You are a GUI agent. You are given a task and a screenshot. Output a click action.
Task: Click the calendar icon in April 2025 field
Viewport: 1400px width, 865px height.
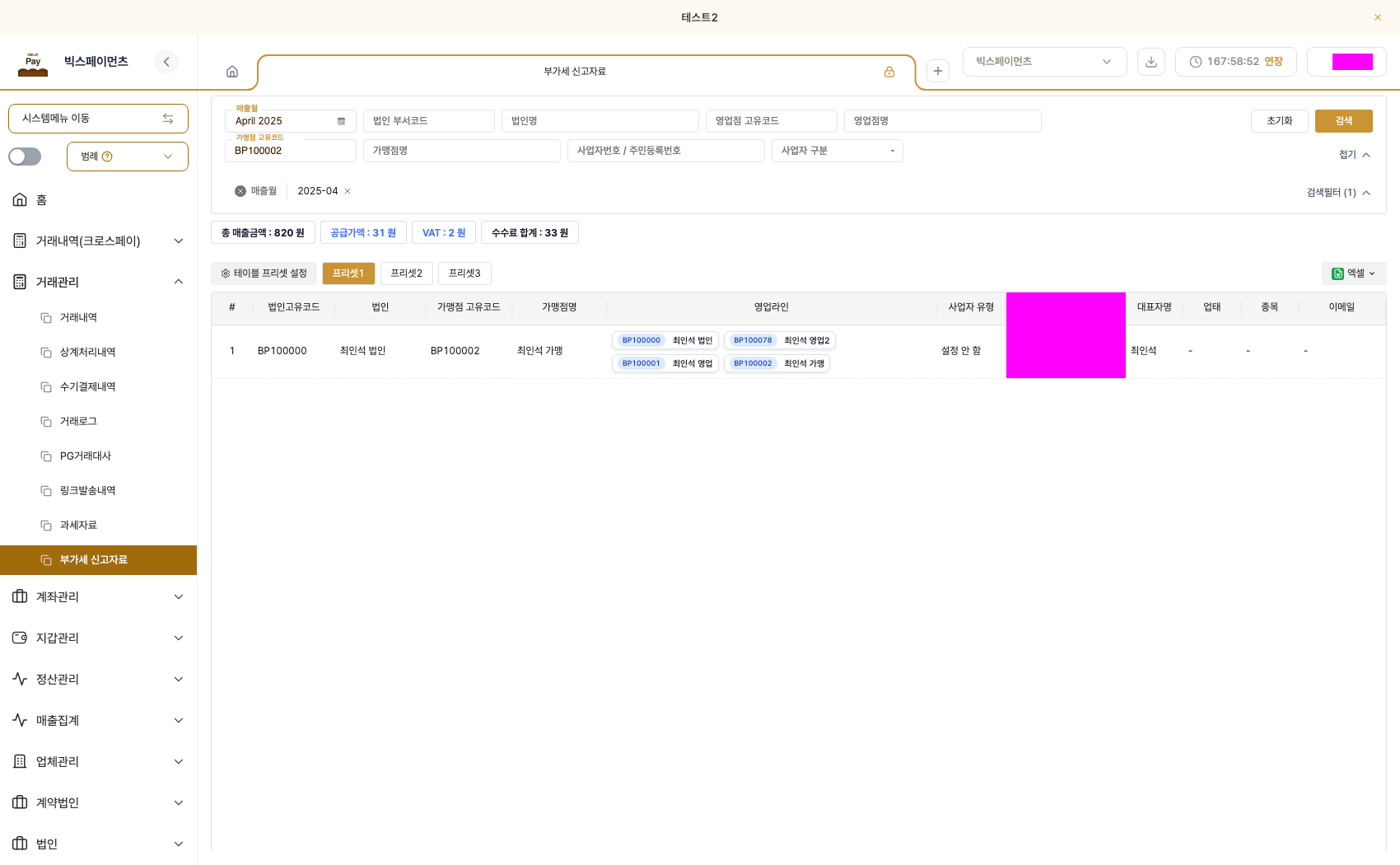(x=341, y=121)
